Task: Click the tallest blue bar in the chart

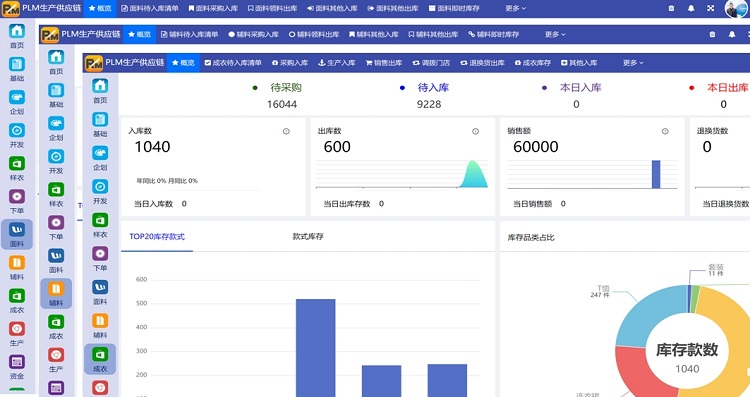Action: (x=316, y=348)
